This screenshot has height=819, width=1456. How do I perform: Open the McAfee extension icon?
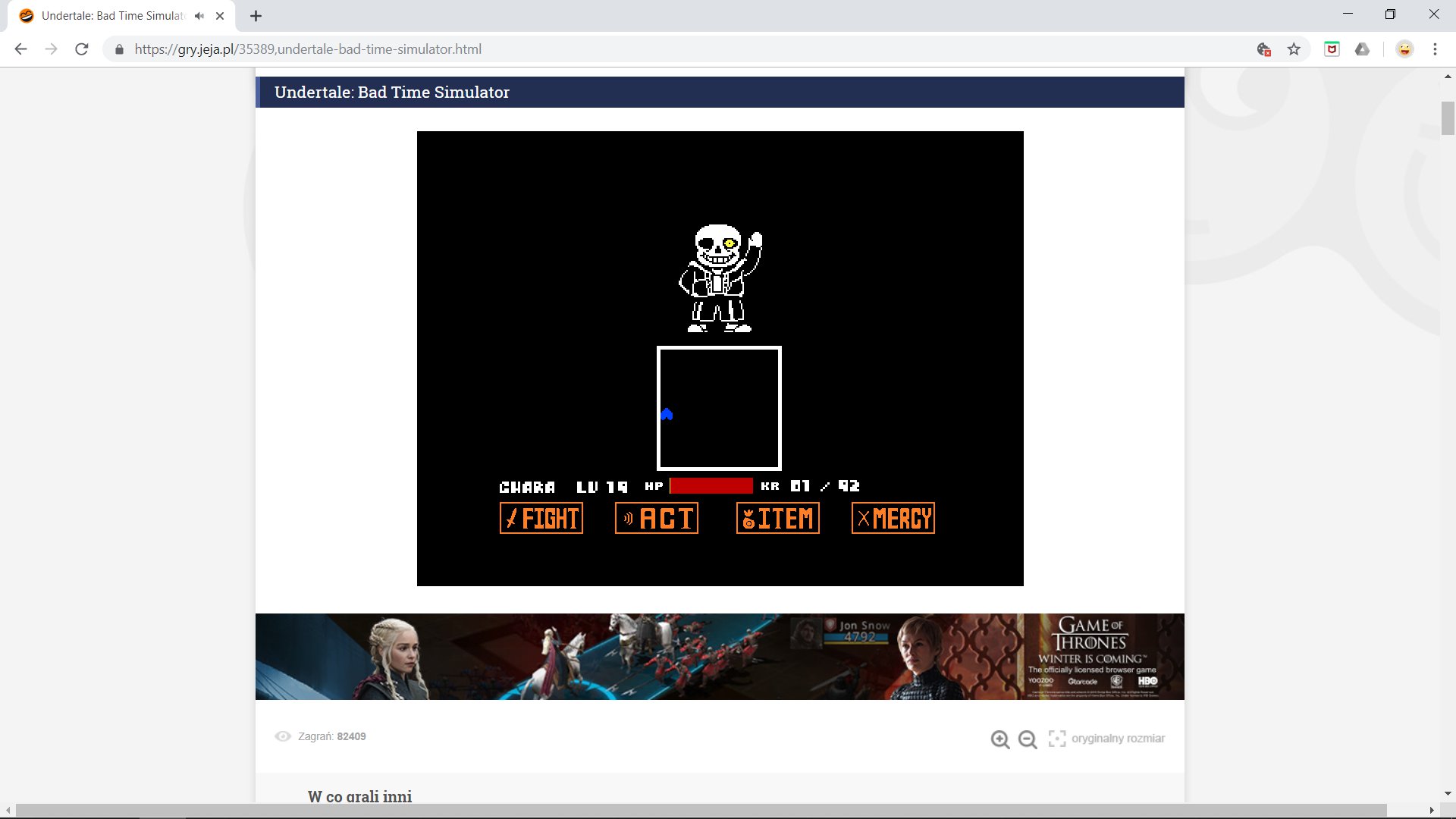pos(1332,49)
